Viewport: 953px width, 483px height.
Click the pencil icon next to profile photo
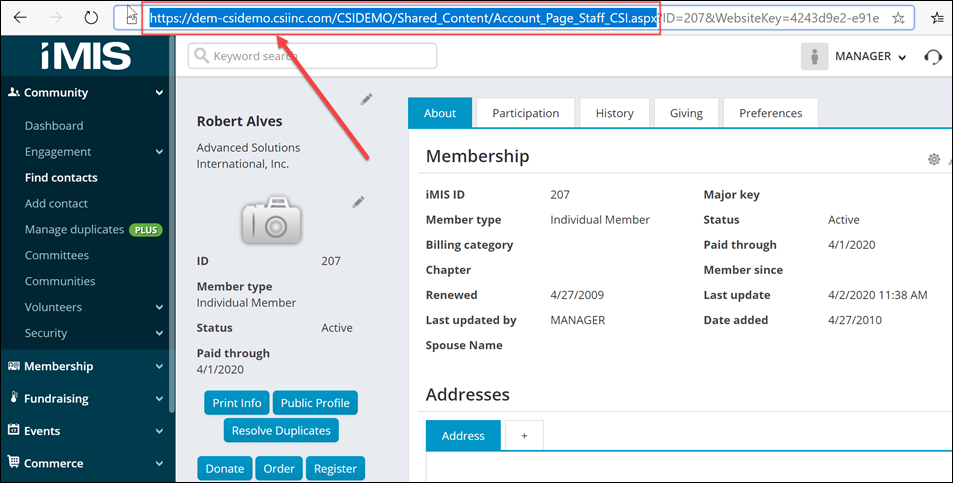click(358, 203)
